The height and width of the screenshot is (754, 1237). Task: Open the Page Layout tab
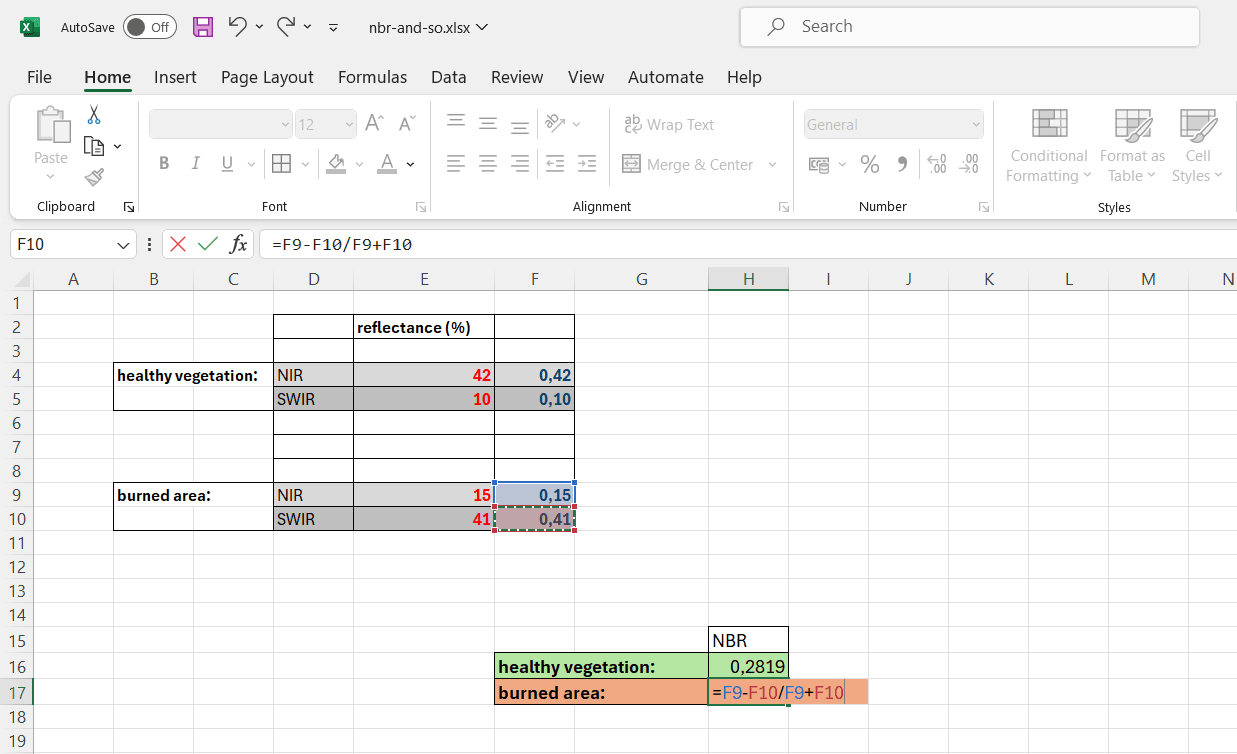click(x=267, y=77)
